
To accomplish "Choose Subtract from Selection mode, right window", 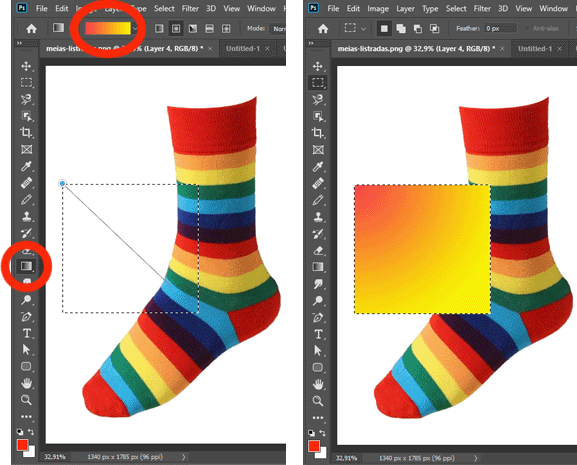I will click(x=418, y=28).
